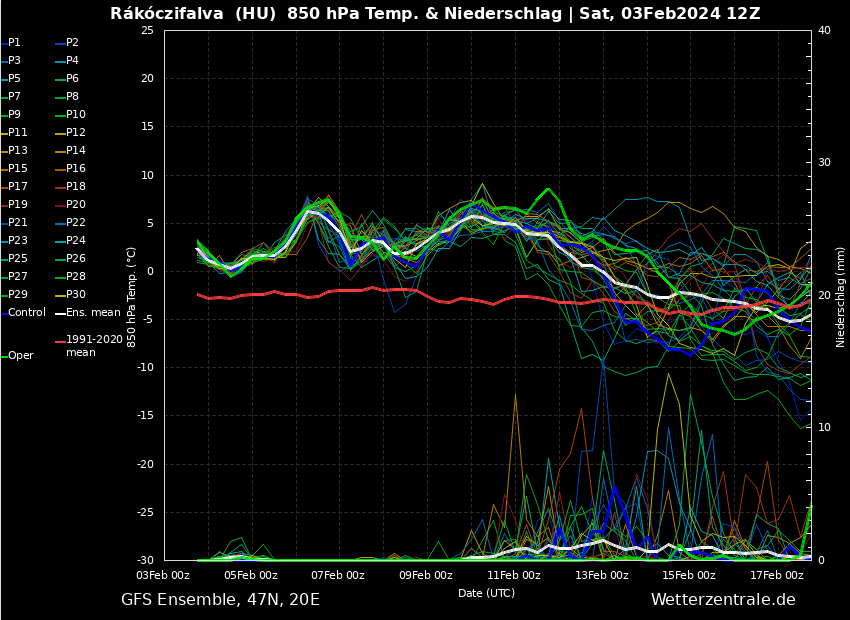The width and height of the screenshot is (850, 620).
Task: Click the 03Feb 00z date tick label
Action: (x=163, y=575)
